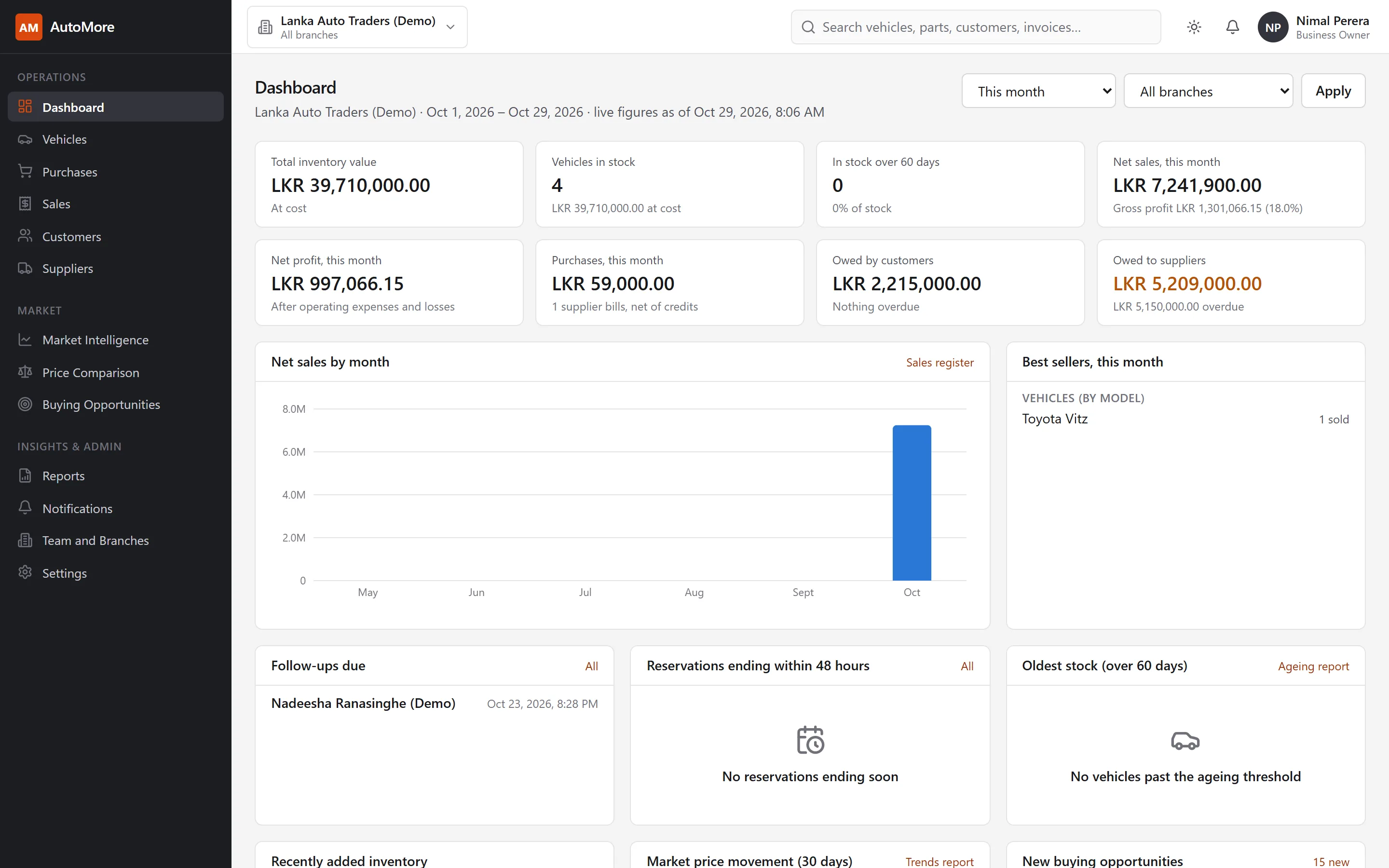Expand the Lanka Auto Traders company switcher chevron
The image size is (1389, 868).
point(450,27)
